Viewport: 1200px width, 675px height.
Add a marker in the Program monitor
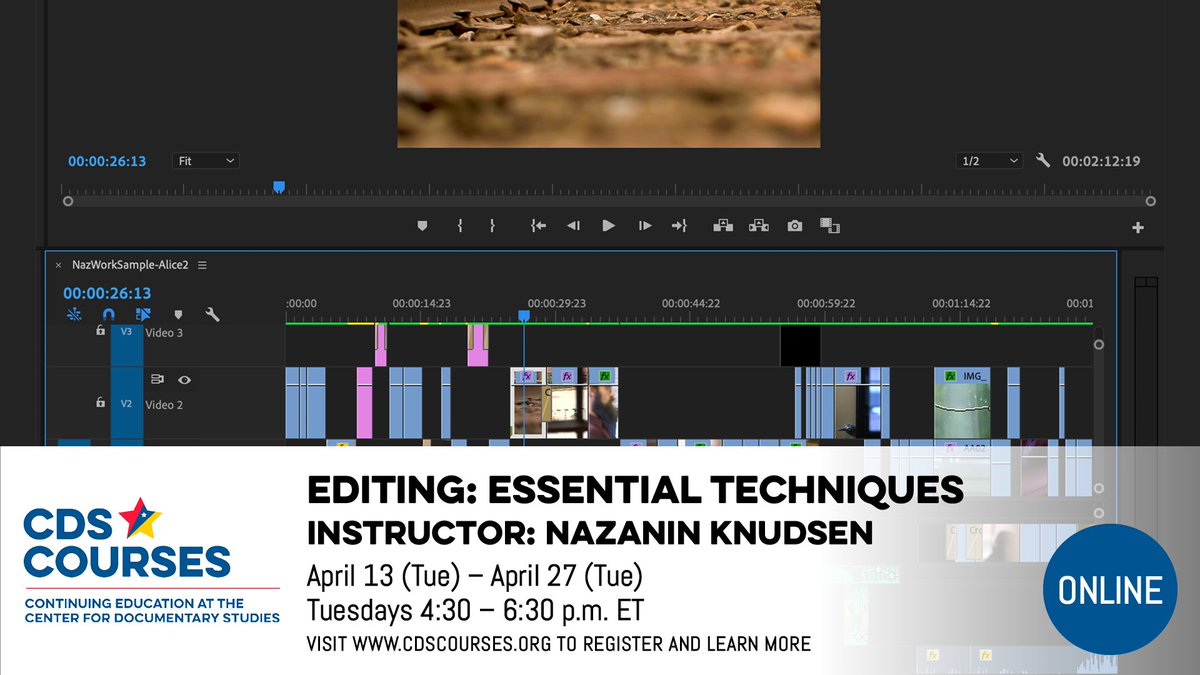click(x=422, y=226)
